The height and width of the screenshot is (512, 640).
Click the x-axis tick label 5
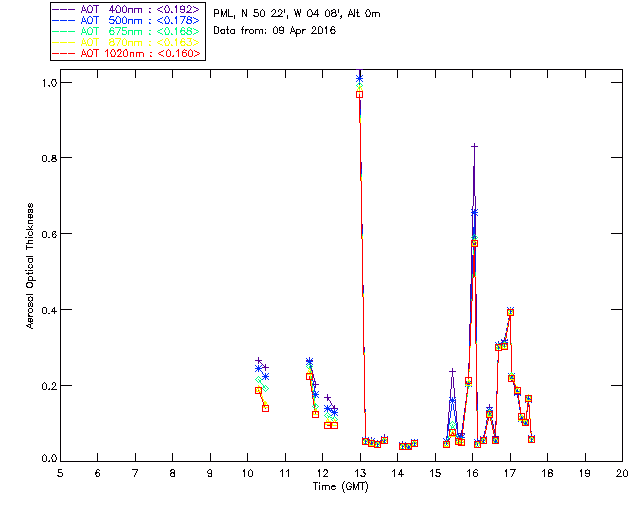[x=60, y=473]
